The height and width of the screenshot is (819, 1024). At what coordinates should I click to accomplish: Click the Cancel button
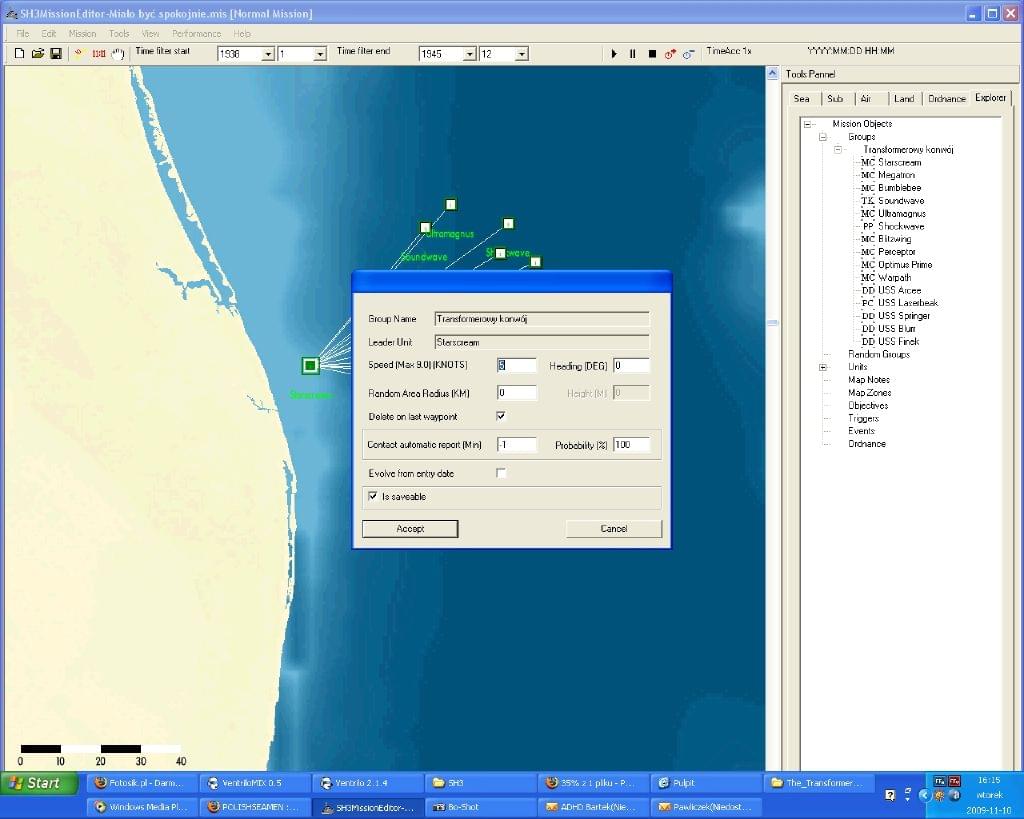click(613, 529)
